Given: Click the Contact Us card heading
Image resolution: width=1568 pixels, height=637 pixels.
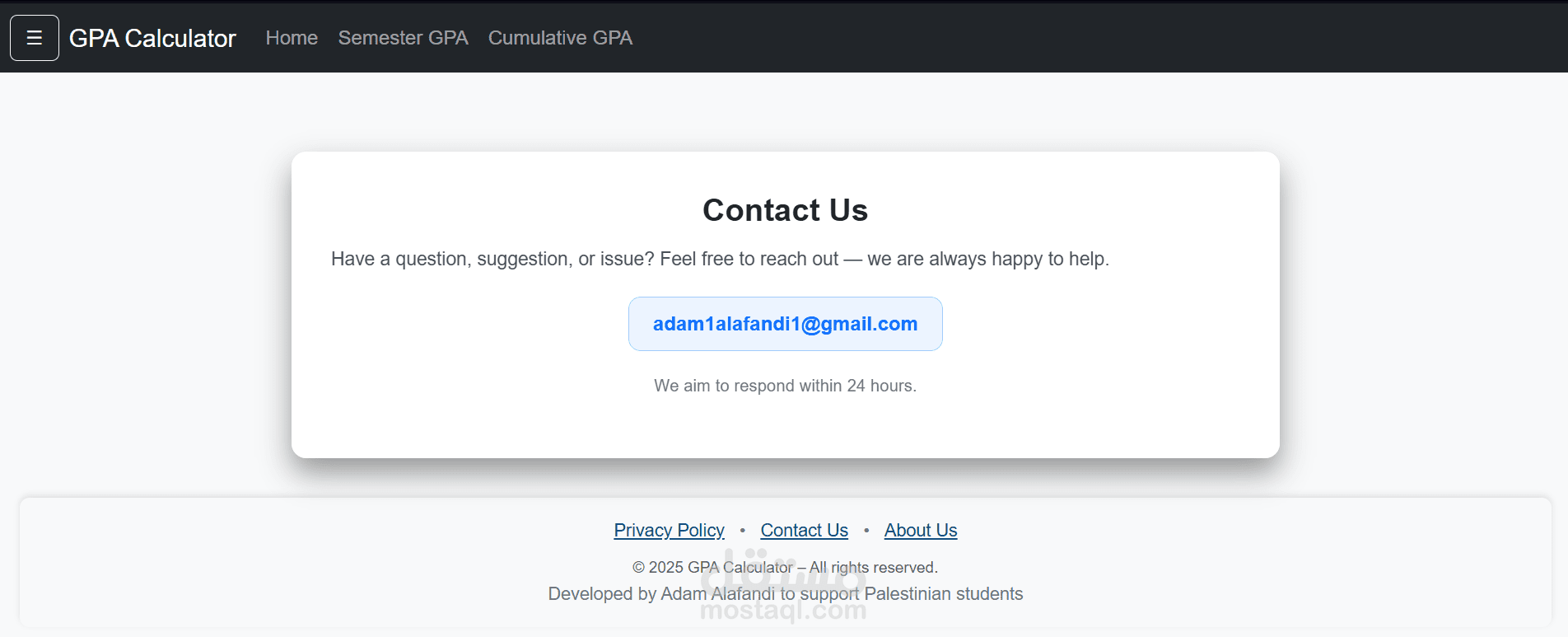Looking at the screenshot, I should coord(785,210).
